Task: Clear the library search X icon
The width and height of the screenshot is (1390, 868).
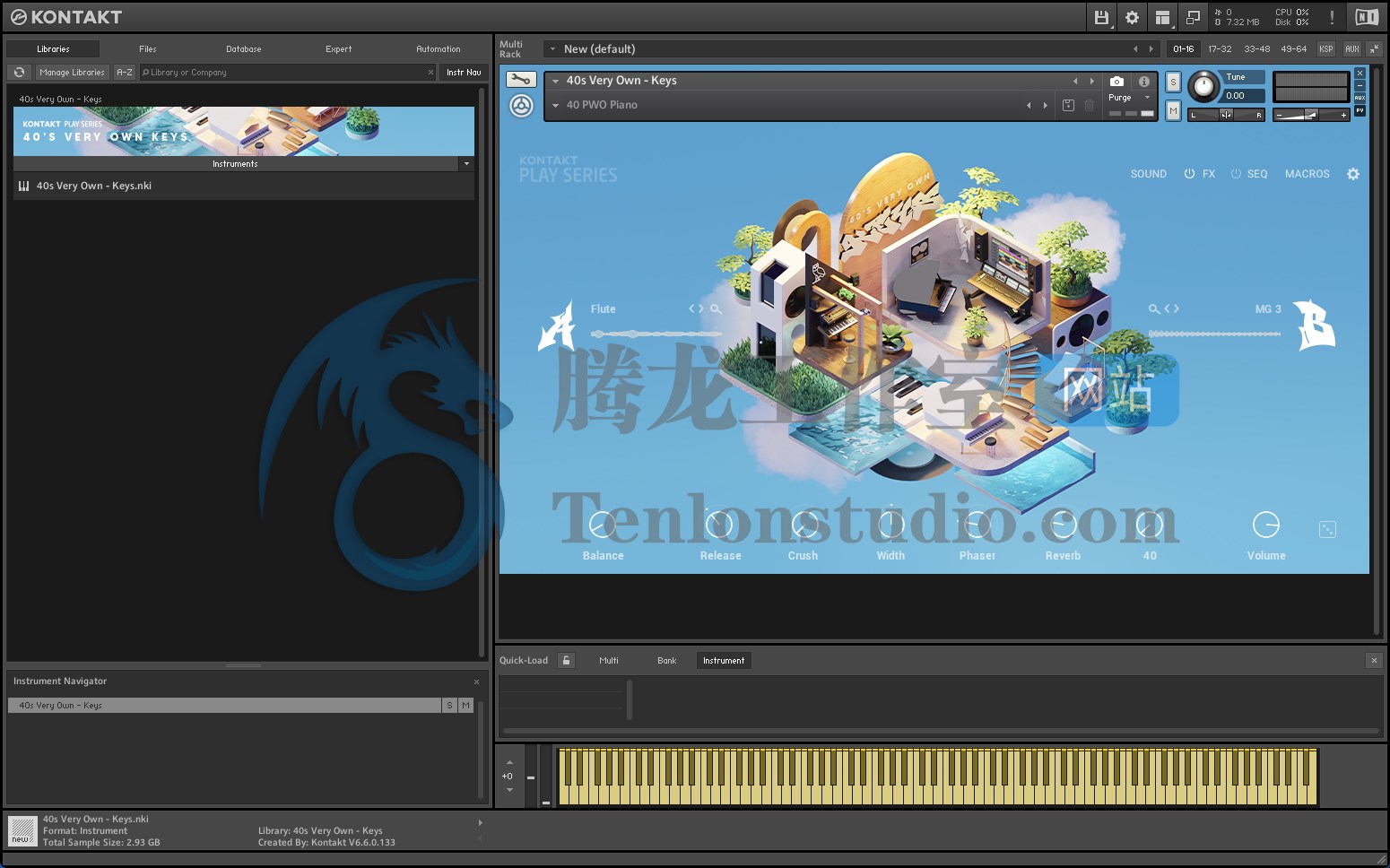Action: [430, 73]
